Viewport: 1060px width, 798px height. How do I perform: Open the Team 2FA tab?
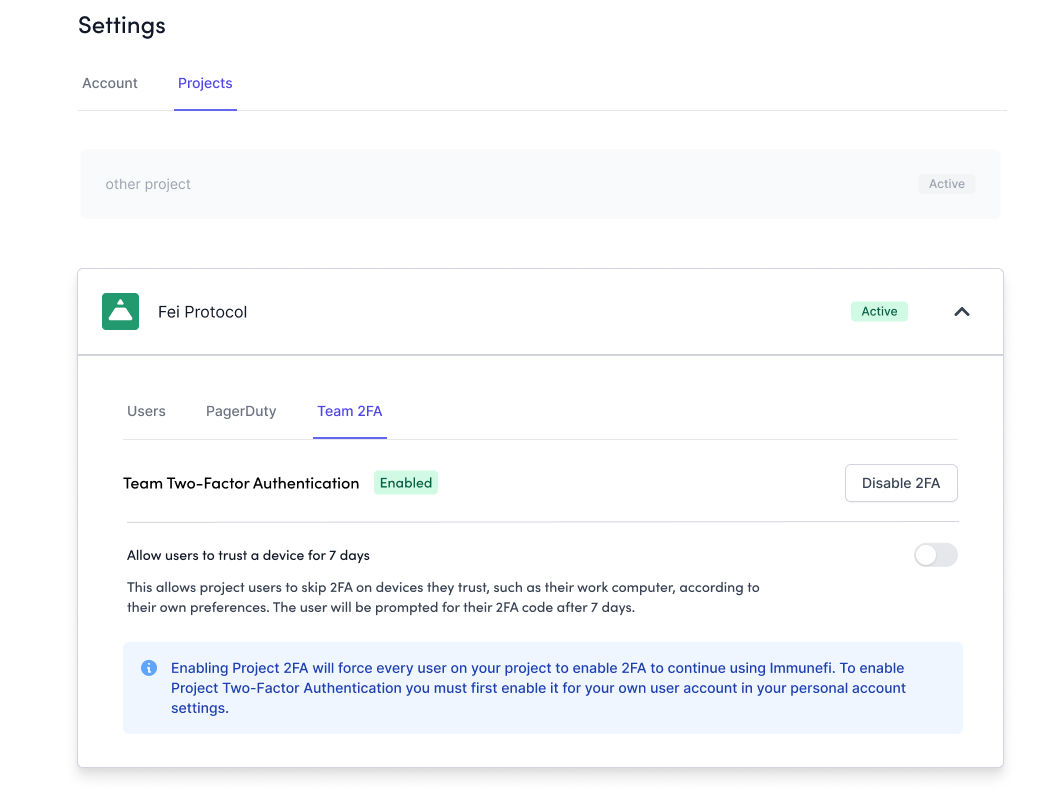(x=349, y=410)
